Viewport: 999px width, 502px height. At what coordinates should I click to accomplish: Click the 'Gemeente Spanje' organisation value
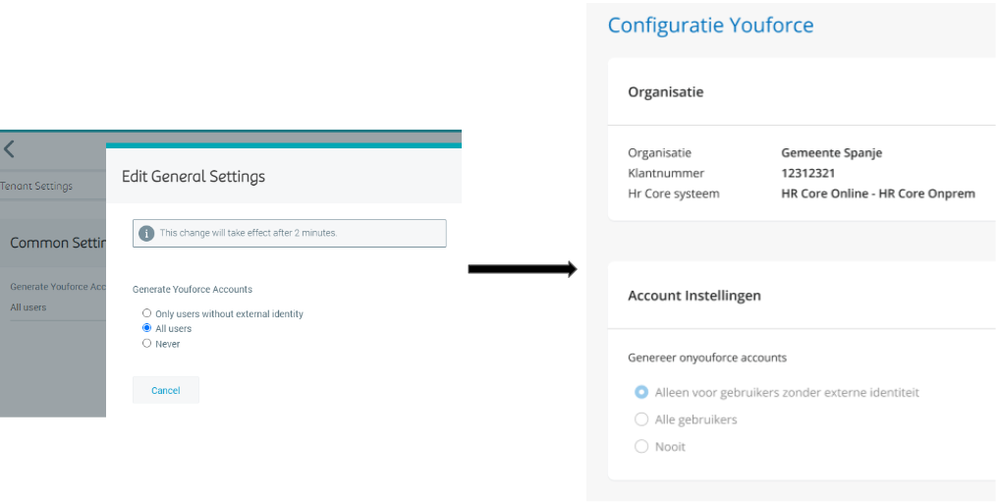point(831,153)
